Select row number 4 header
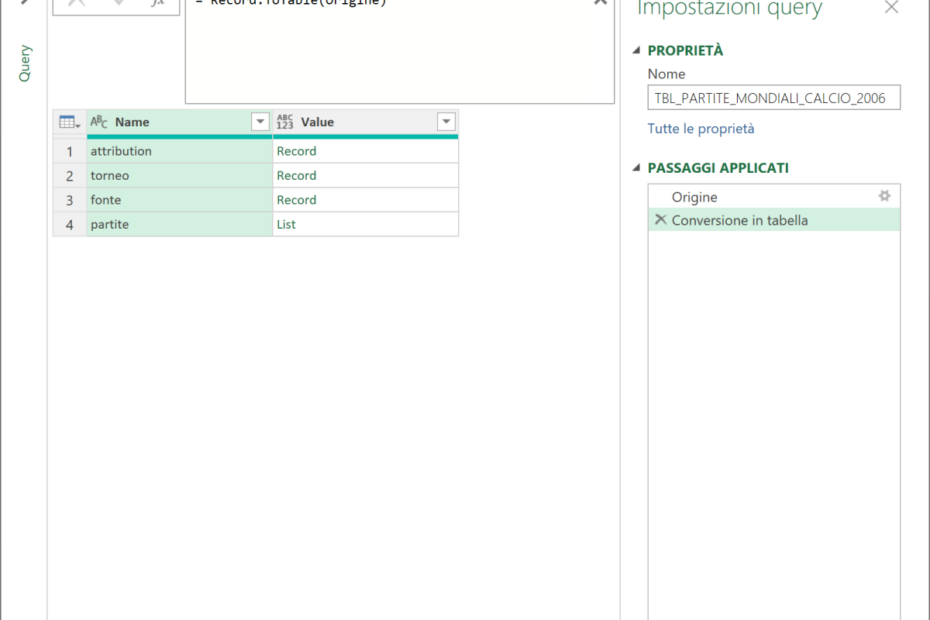The width and height of the screenshot is (930, 620). [69, 224]
